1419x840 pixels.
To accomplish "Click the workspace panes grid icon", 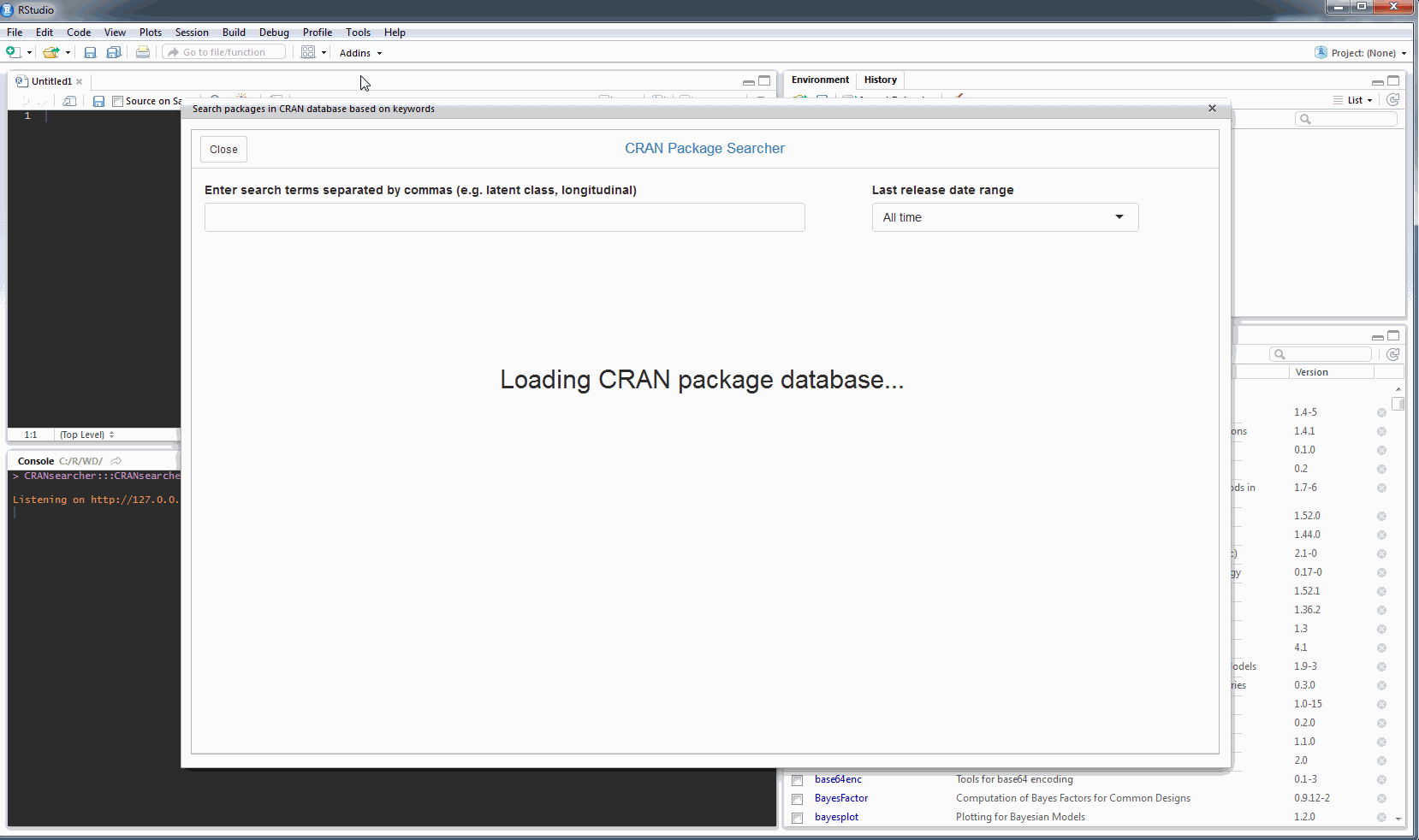I will [308, 52].
